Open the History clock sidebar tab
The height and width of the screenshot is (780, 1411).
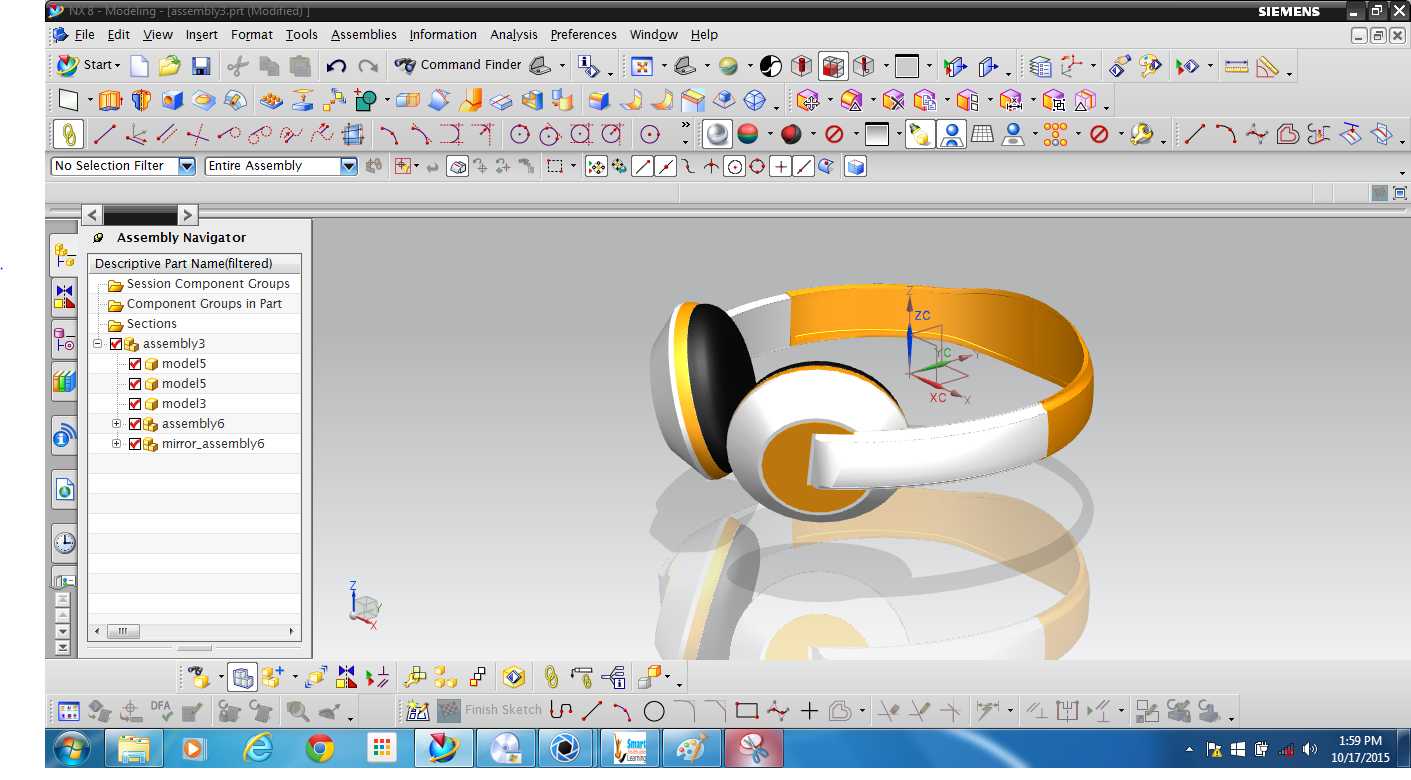(x=64, y=543)
